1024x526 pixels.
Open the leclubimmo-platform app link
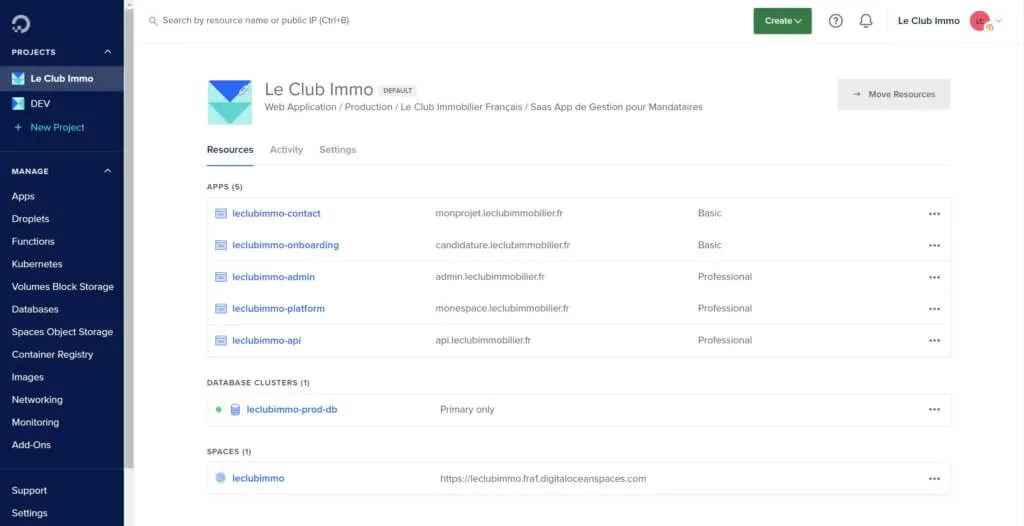click(278, 308)
